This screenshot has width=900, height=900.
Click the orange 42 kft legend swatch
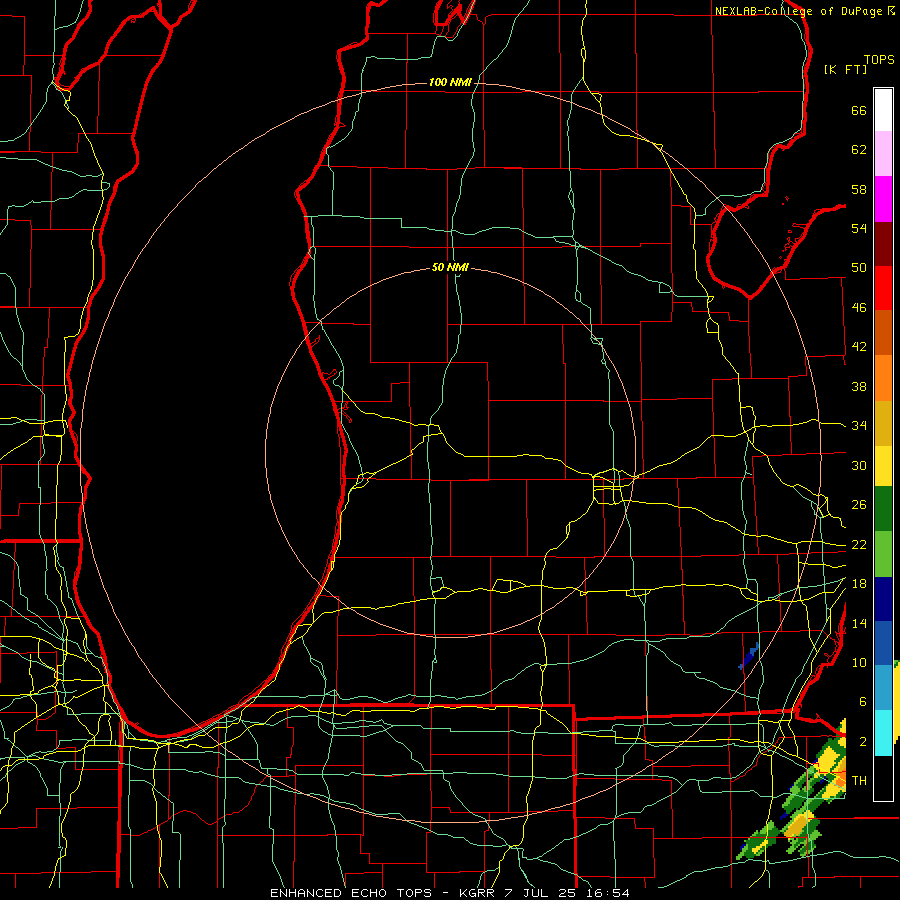(x=883, y=378)
